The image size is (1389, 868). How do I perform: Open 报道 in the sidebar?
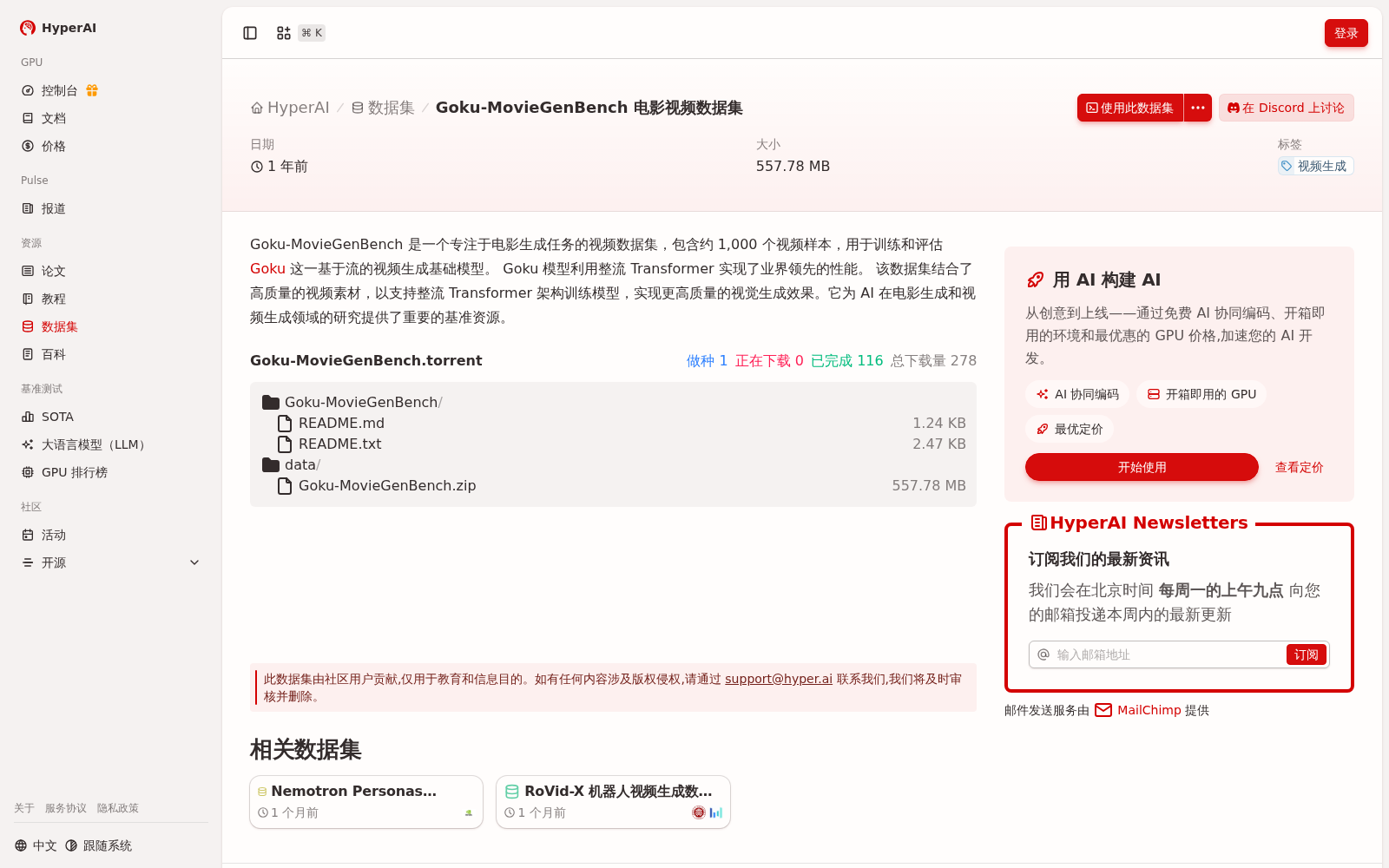111,208
